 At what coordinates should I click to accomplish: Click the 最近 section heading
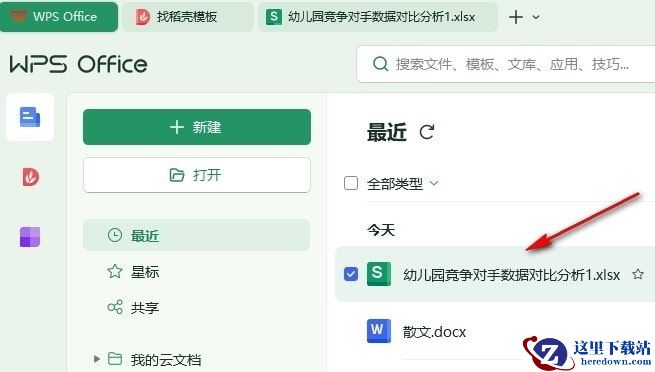pyautogui.click(x=386, y=132)
